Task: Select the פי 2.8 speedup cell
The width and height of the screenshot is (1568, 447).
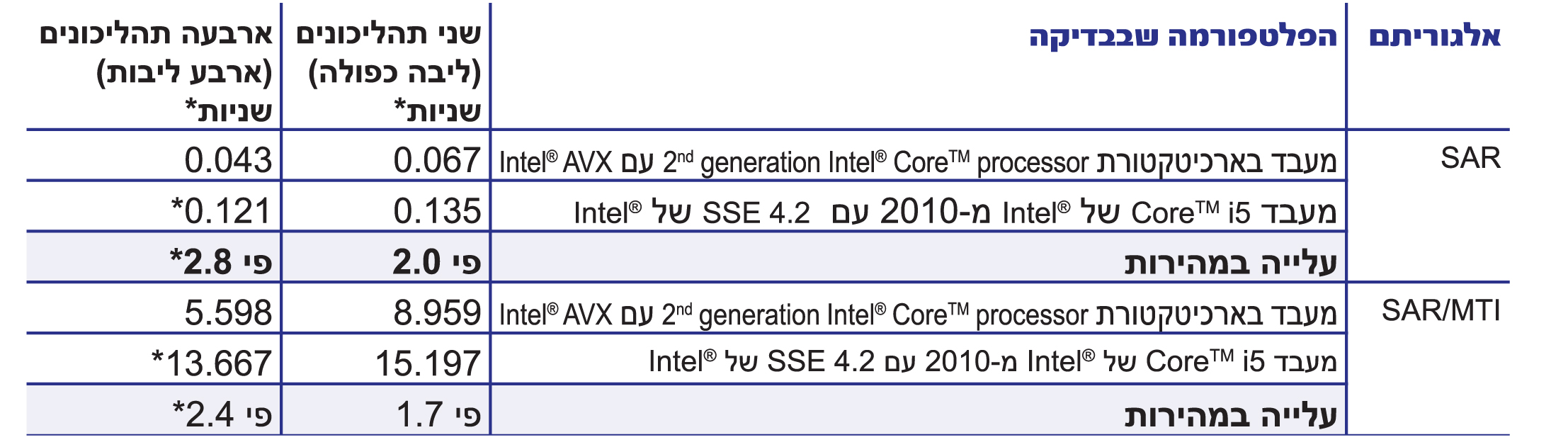Action: tap(221, 262)
